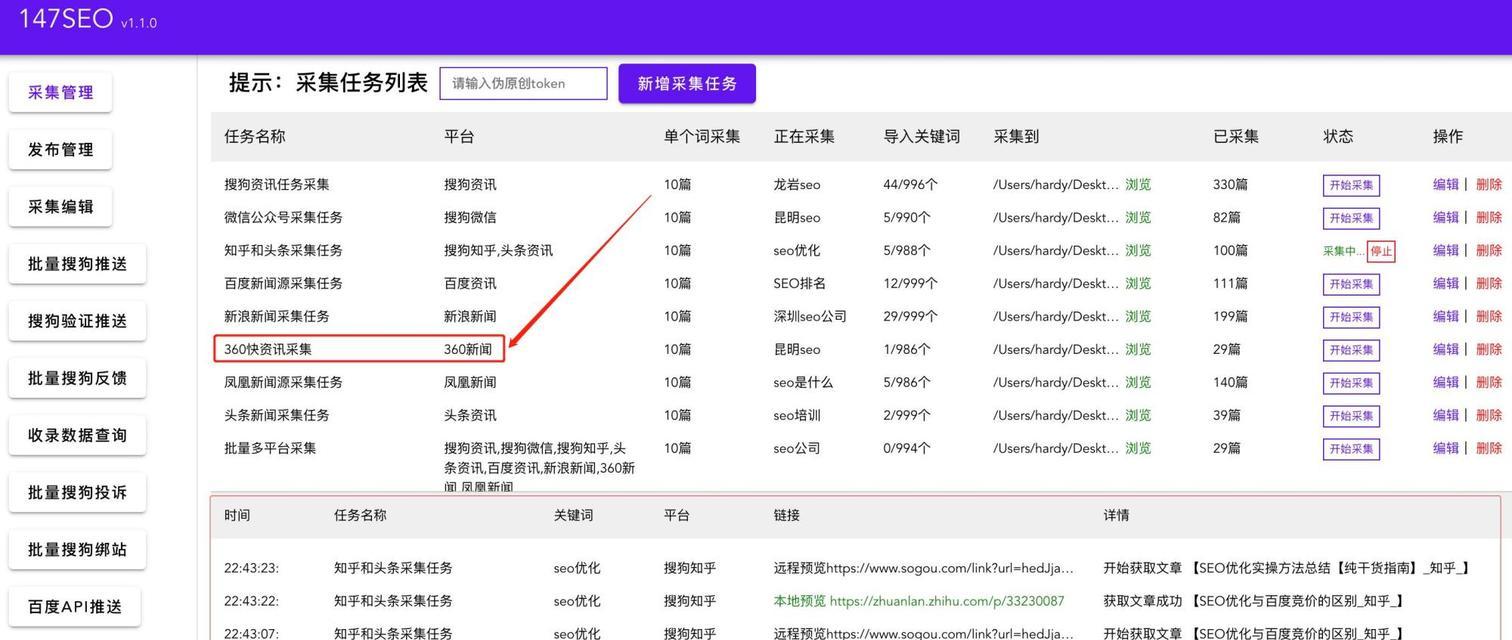
Task: Open 采集管理 in the sidebar
Action: 60,92
